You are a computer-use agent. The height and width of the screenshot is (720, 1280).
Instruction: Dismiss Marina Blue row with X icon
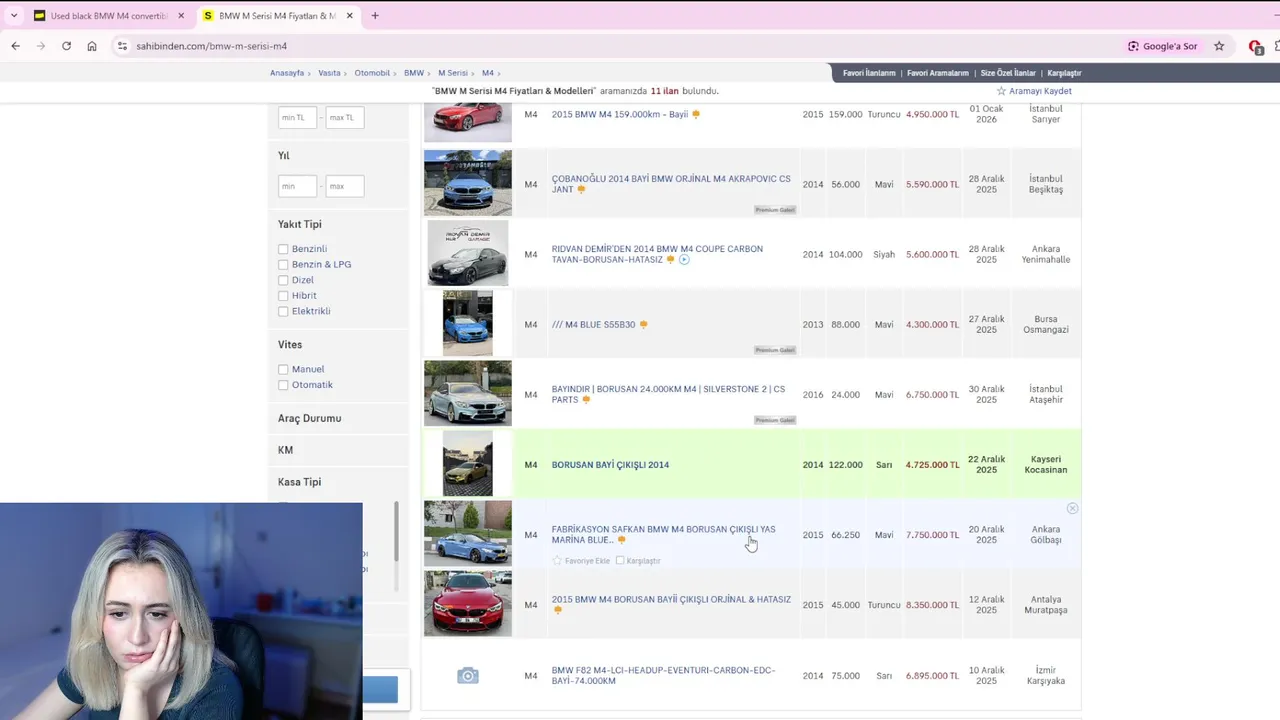coord(1072,509)
